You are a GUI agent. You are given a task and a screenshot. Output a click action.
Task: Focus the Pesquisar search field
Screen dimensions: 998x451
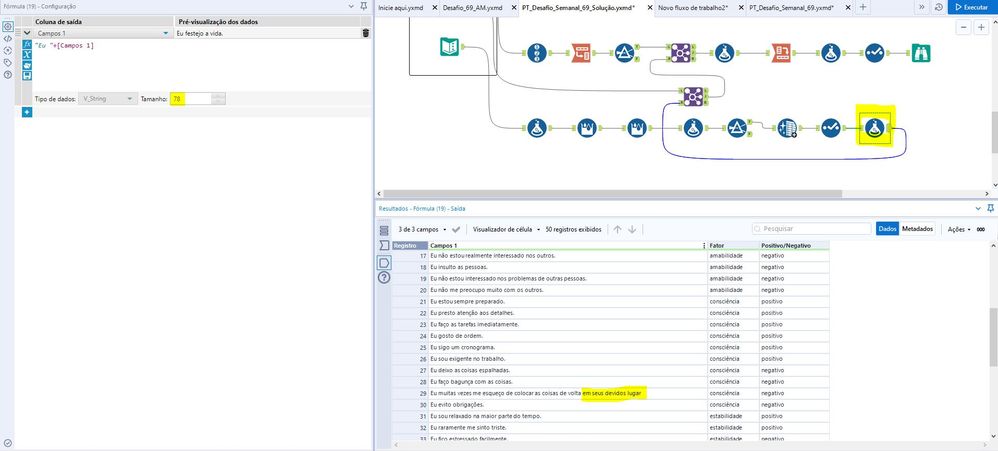[x=812, y=229]
